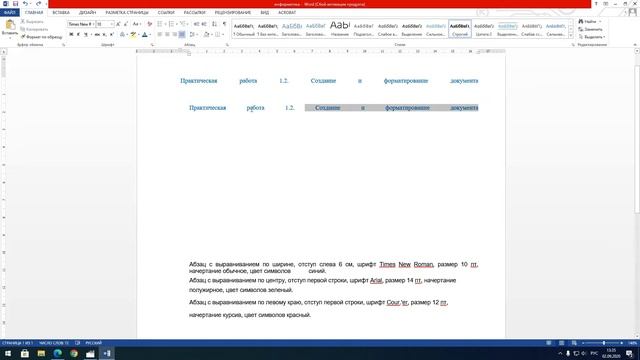Toggle show paragraph marks pilcrow
640x360 pixels.
coord(224,24)
